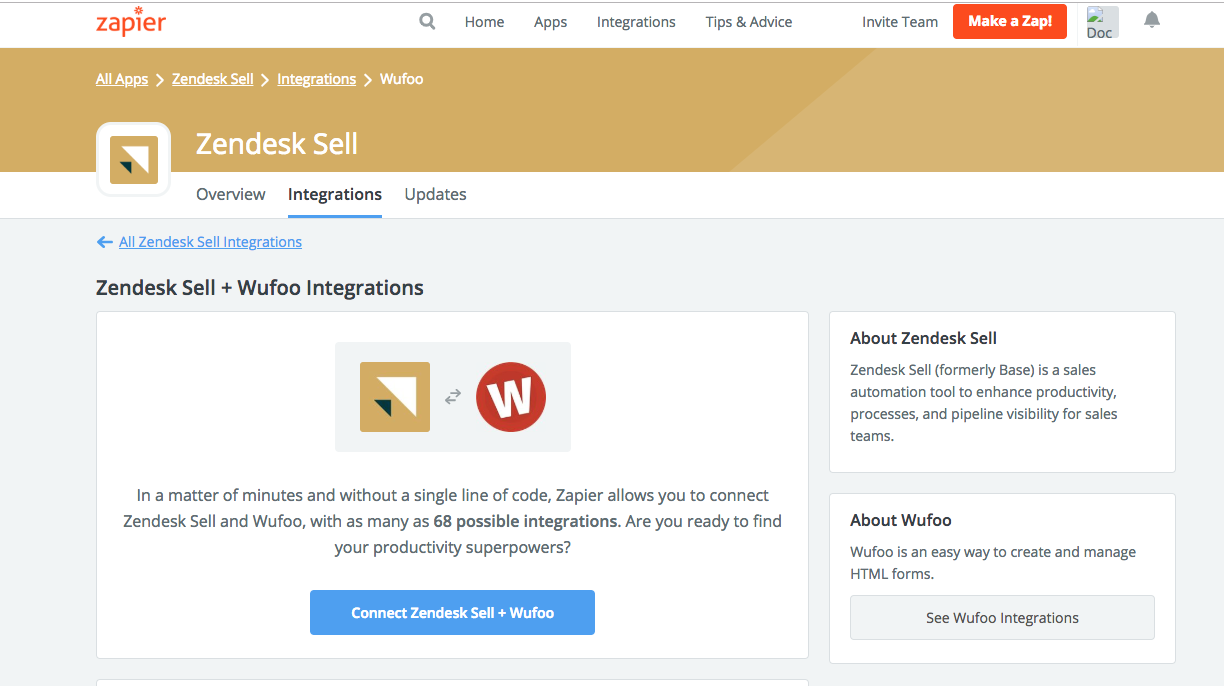This screenshot has width=1224, height=686.
Task: Click the user profile avatar
Action: (x=1101, y=22)
